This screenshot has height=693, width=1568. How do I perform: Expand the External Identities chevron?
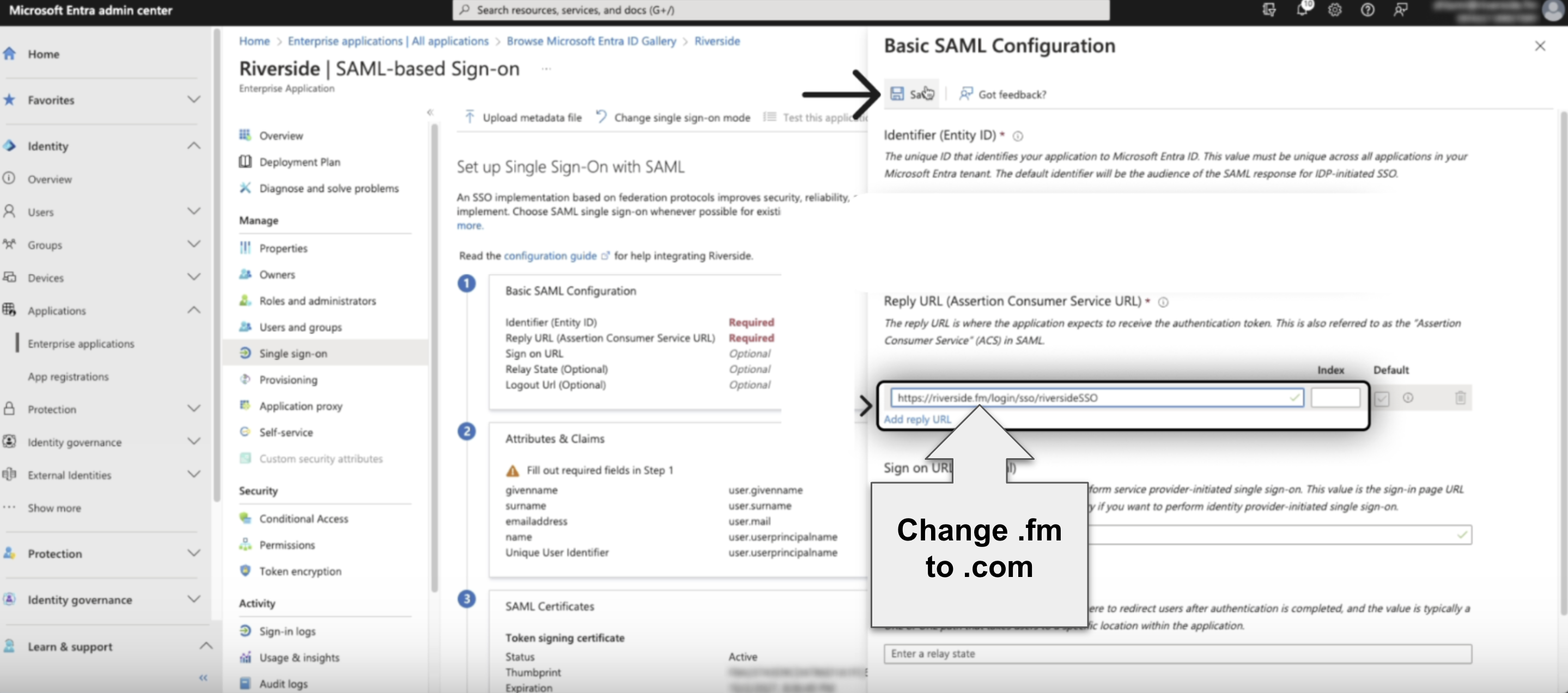193,474
